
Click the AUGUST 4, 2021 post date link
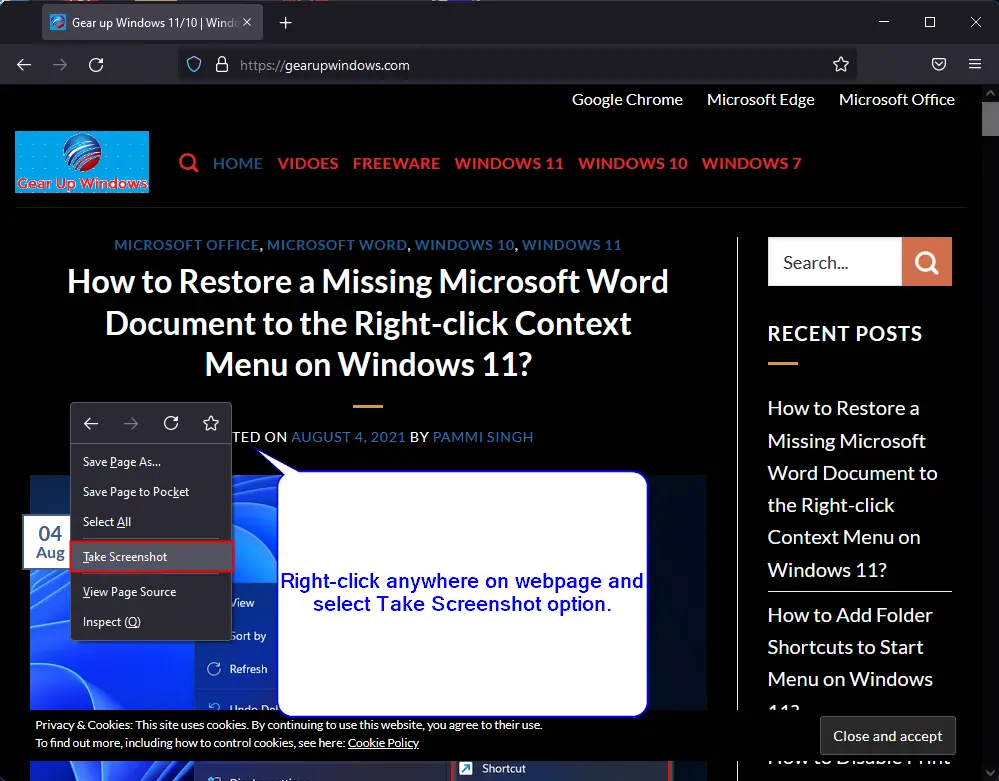coord(349,437)
